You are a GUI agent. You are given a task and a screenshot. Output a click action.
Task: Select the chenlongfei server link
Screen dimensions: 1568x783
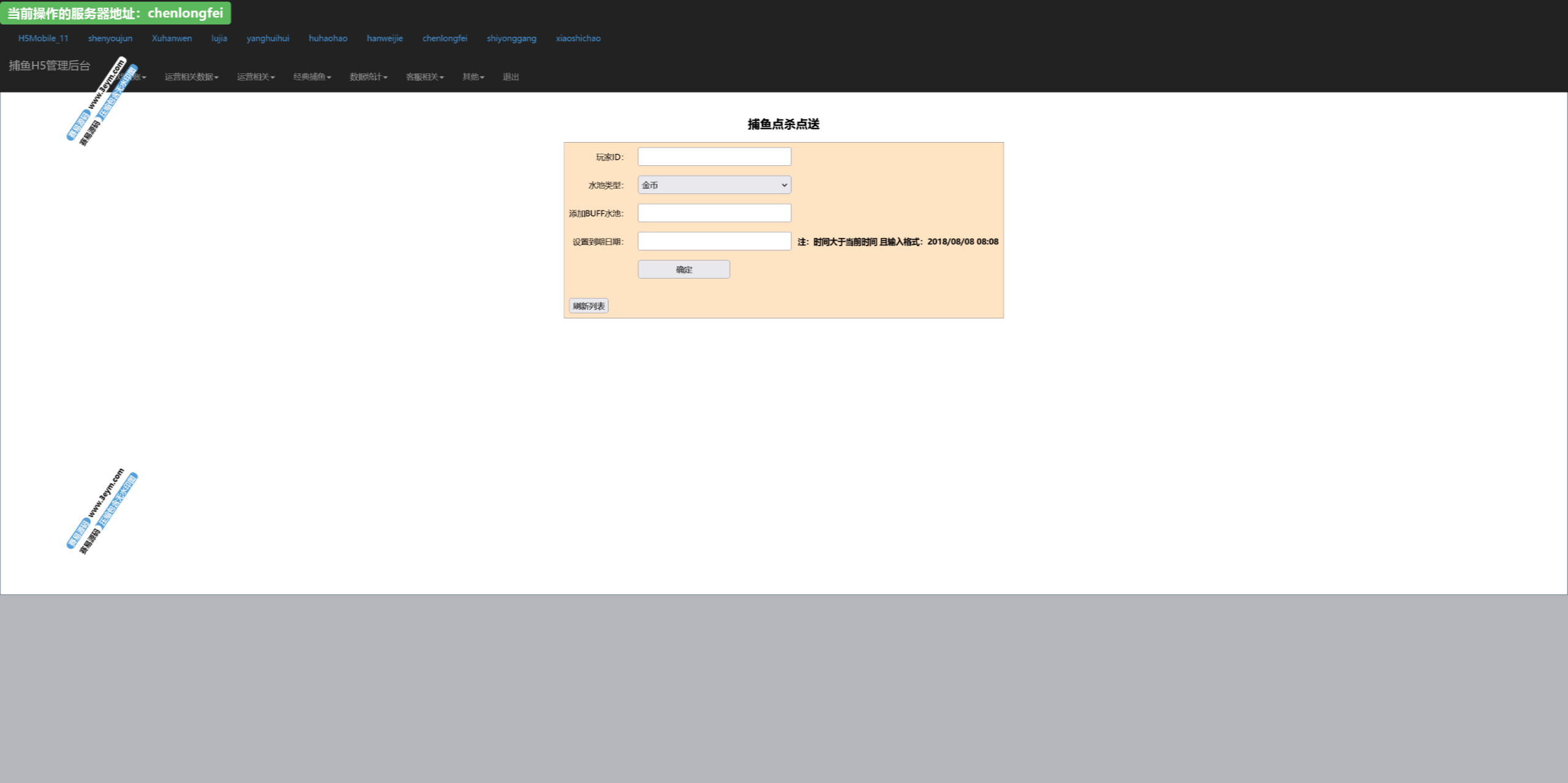[x=445, y=38]
